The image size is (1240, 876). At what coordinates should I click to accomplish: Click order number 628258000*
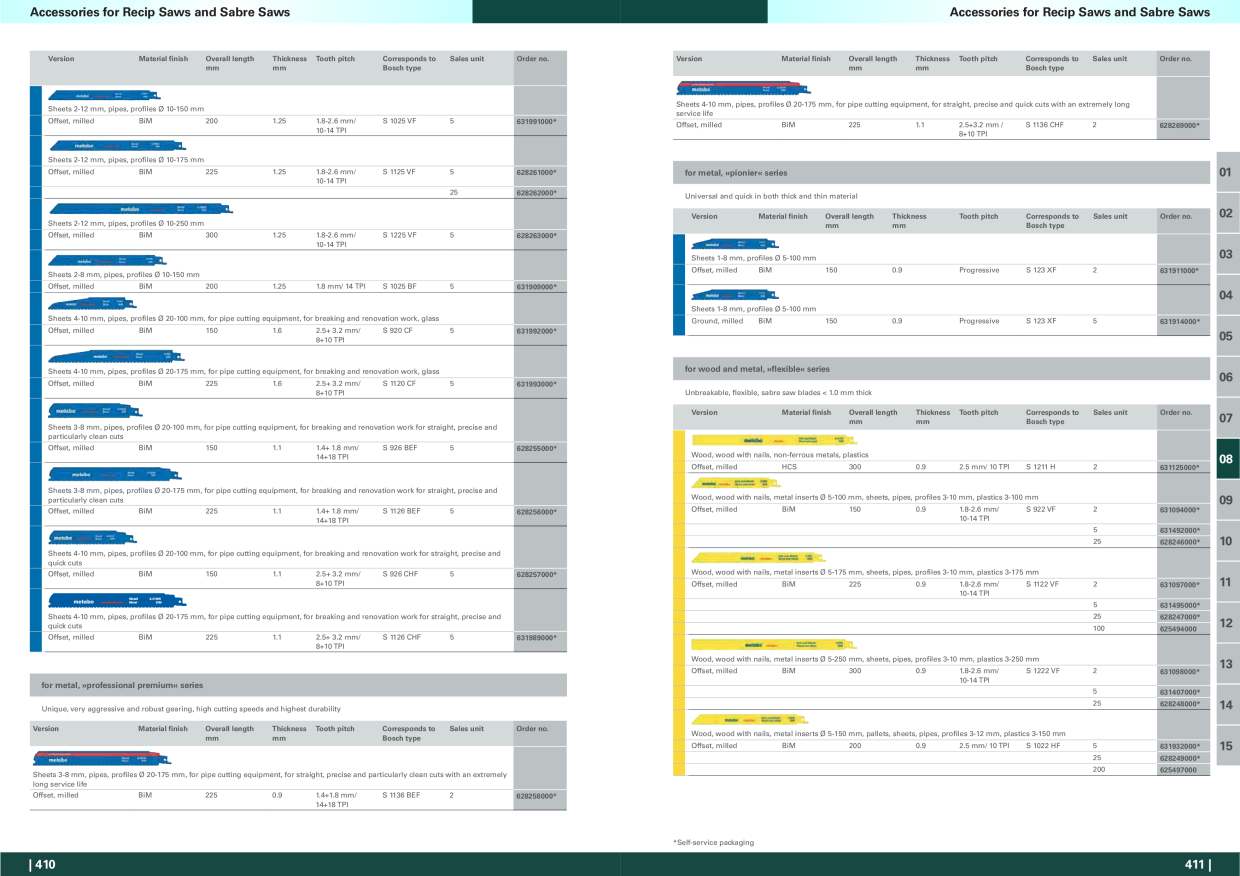tap(536, 796)
